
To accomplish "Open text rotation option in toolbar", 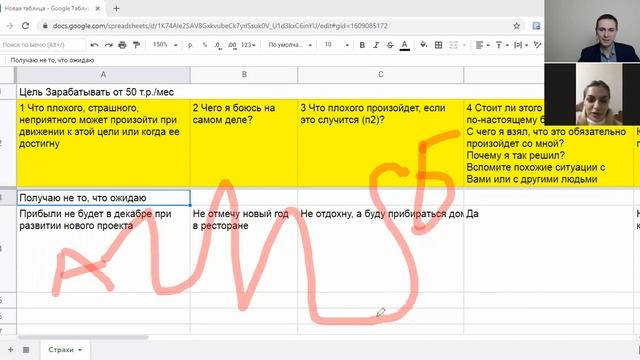I will coord(538,45).
